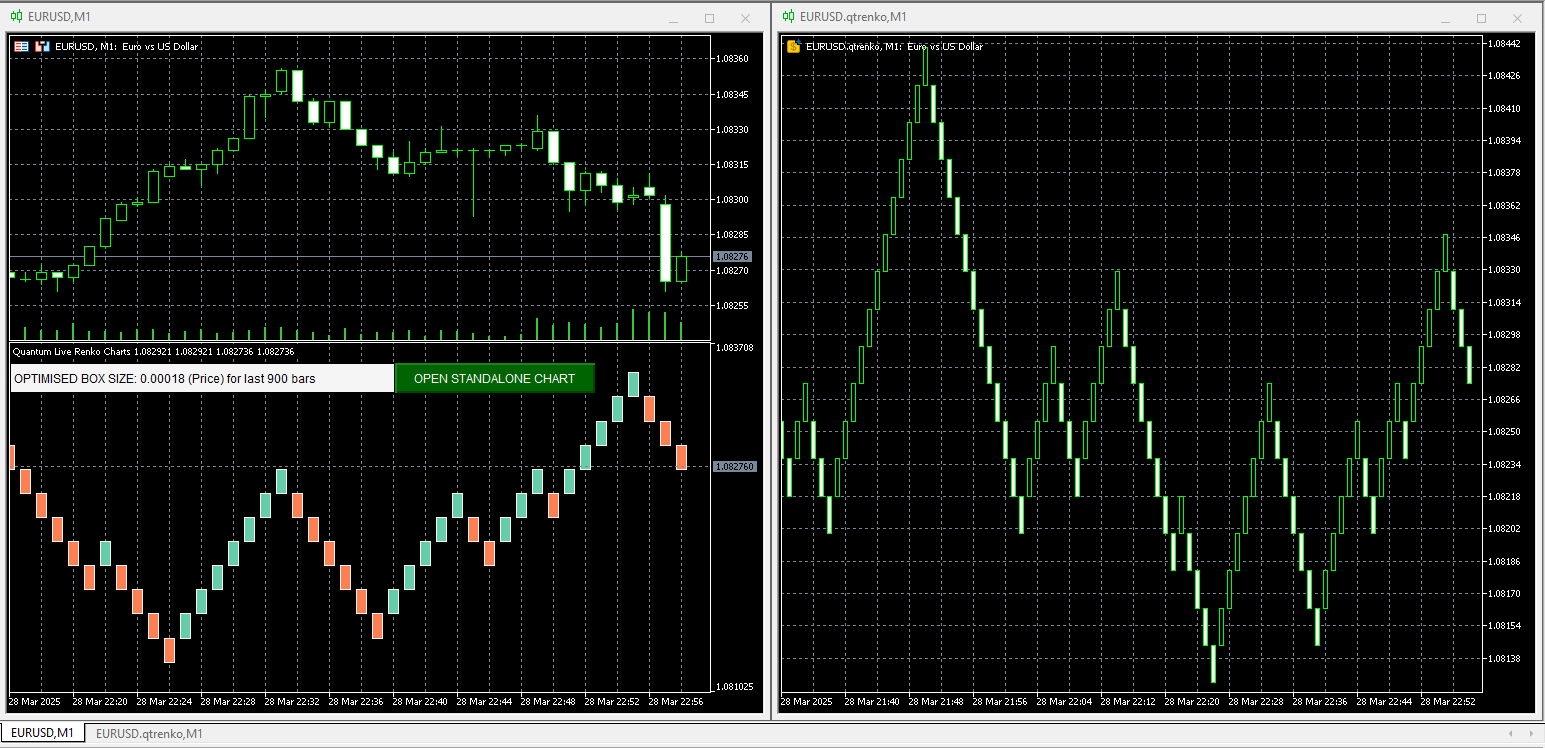This screenshot has height=748, width=1545.
Task: Switch to the EURUSD.qtrenko,M1 tab
Action: [149, 734]
